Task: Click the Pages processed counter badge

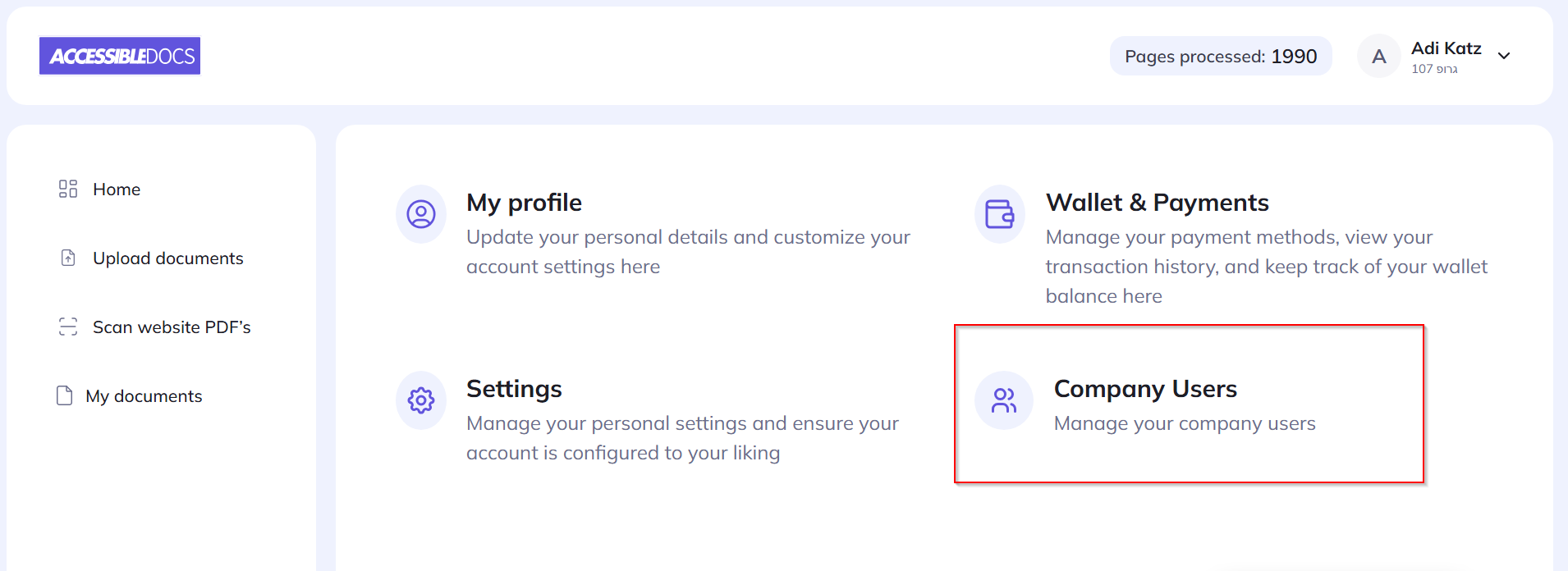Action: click(1220, 56)
